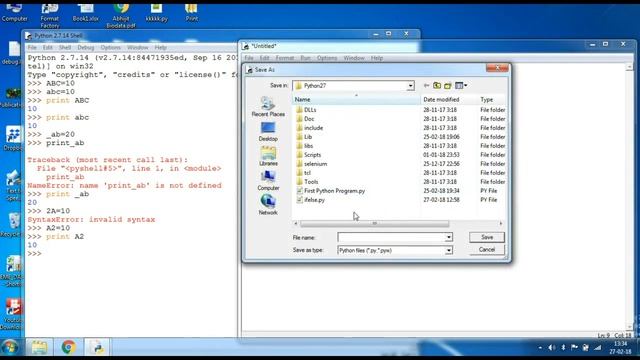This screenshot has width=640, height=360.
Task: Open File Explorer from the taskbar
Action: pyautogui.click(x=40, y=347)
